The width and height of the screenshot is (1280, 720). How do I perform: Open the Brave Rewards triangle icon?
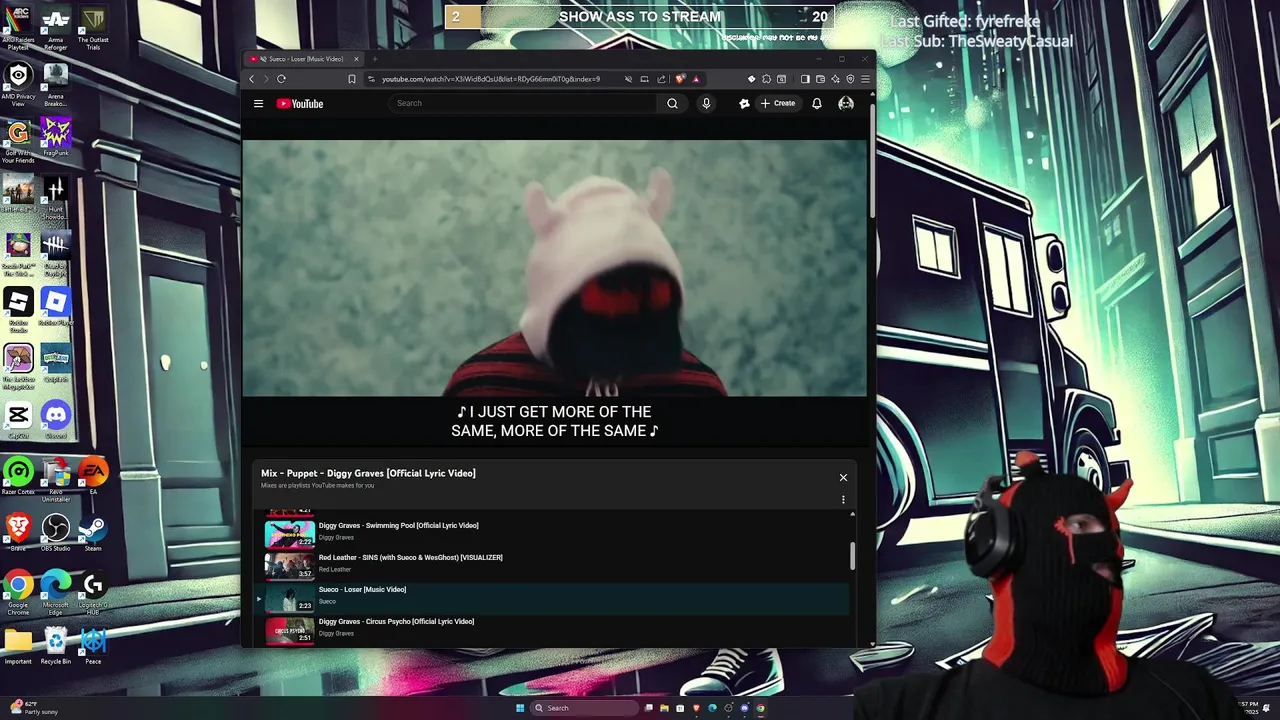(x=696, y=79)
